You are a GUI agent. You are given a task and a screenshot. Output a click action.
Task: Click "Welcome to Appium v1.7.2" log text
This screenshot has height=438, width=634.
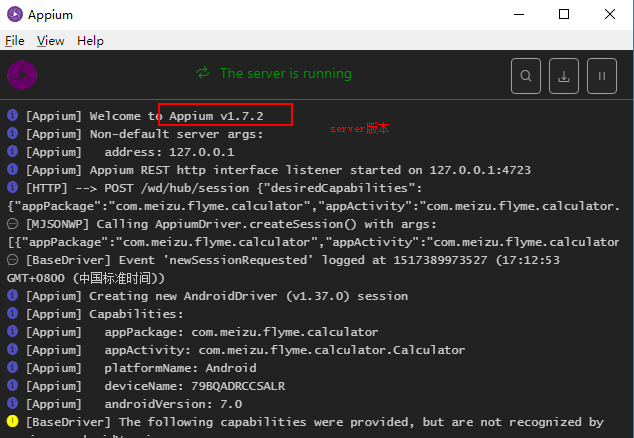(176, 116)
